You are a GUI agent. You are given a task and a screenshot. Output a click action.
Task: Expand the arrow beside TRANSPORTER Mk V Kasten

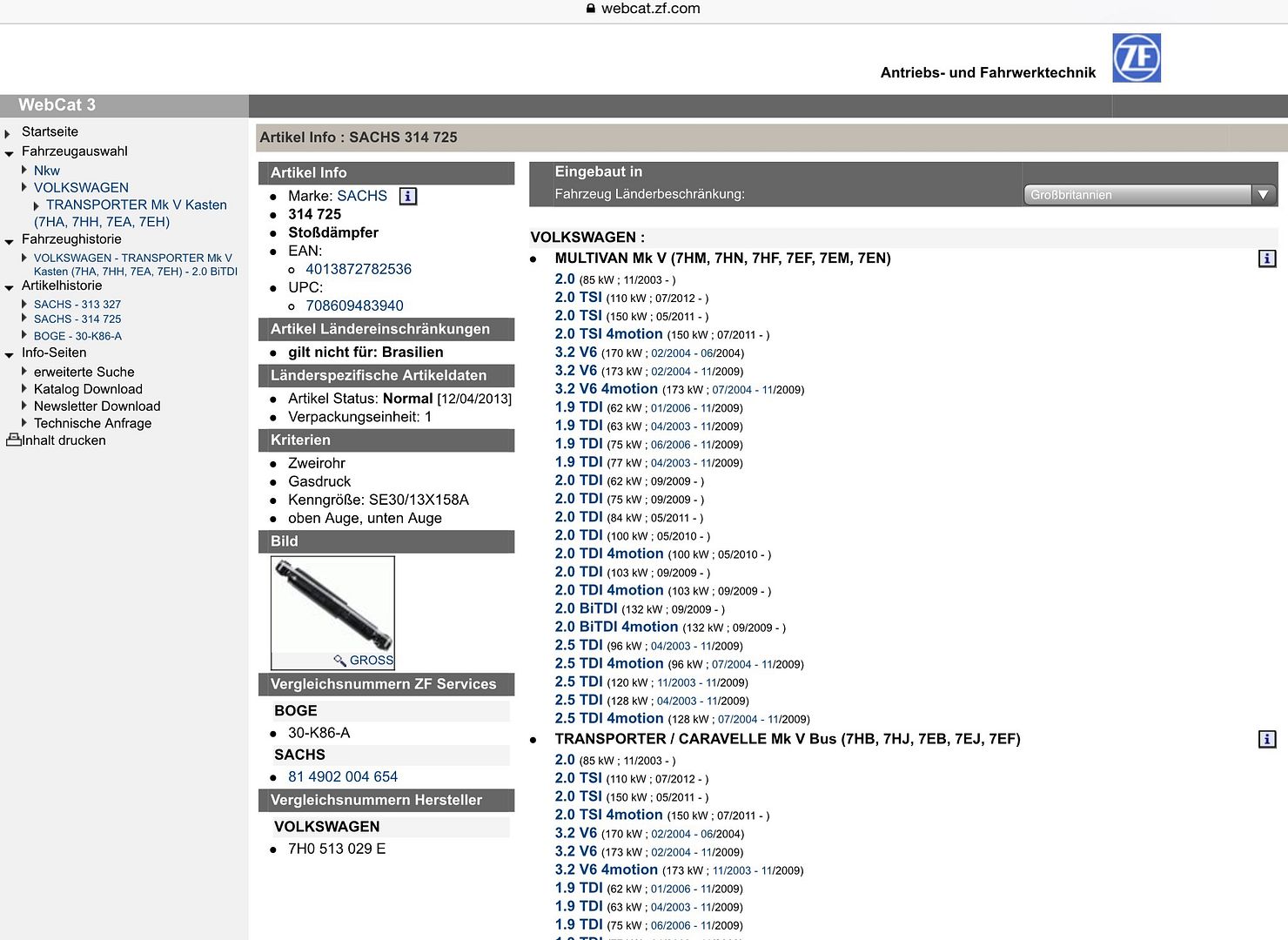click(37, 205)
